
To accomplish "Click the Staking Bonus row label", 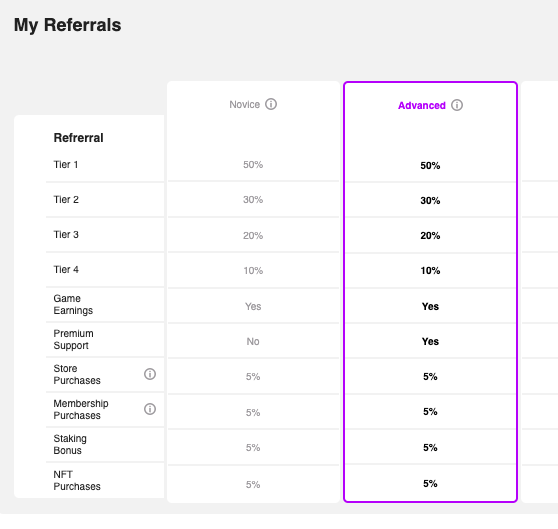I will [x=70, y=445].
